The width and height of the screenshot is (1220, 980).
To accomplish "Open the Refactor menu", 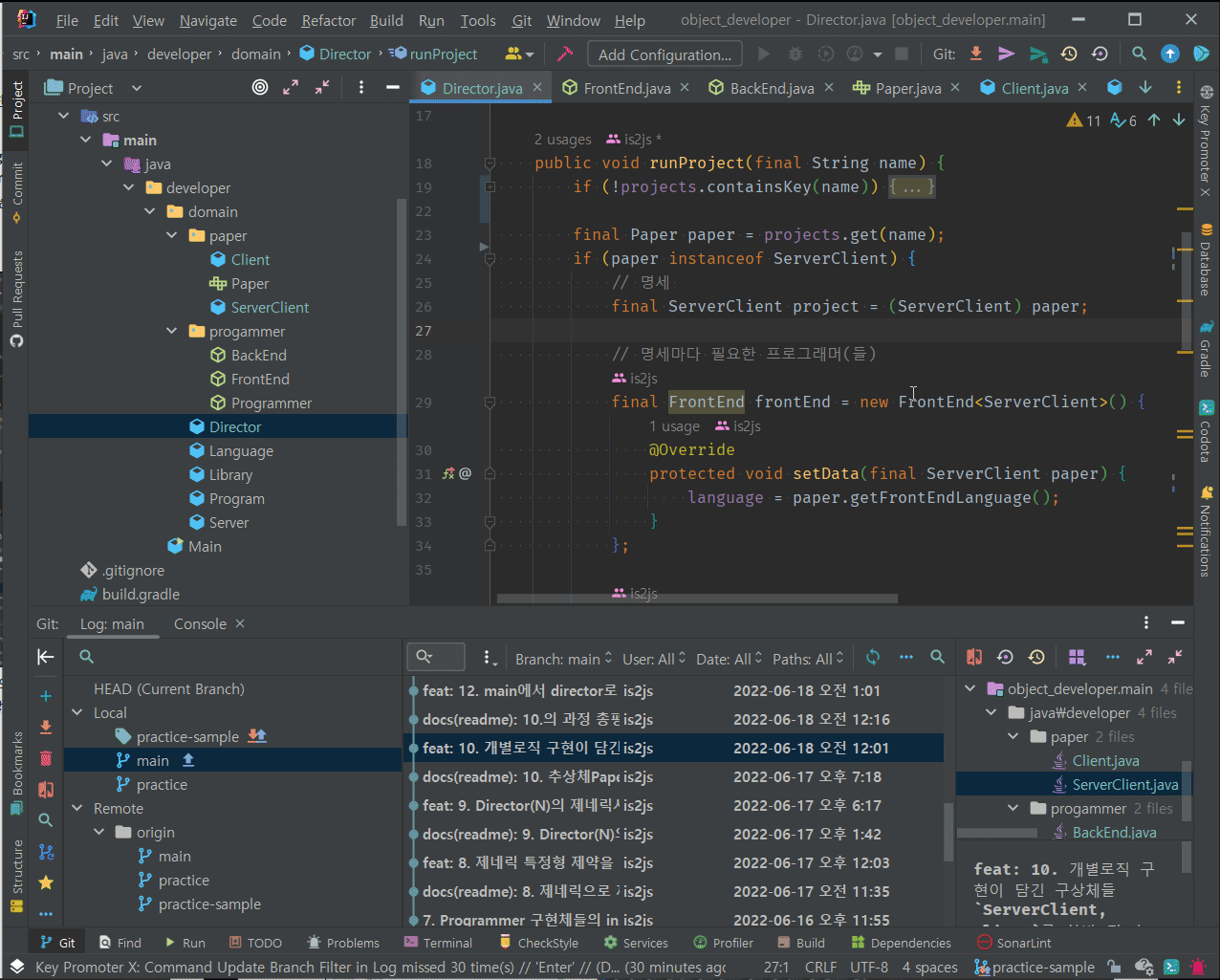I will (328, 20).
